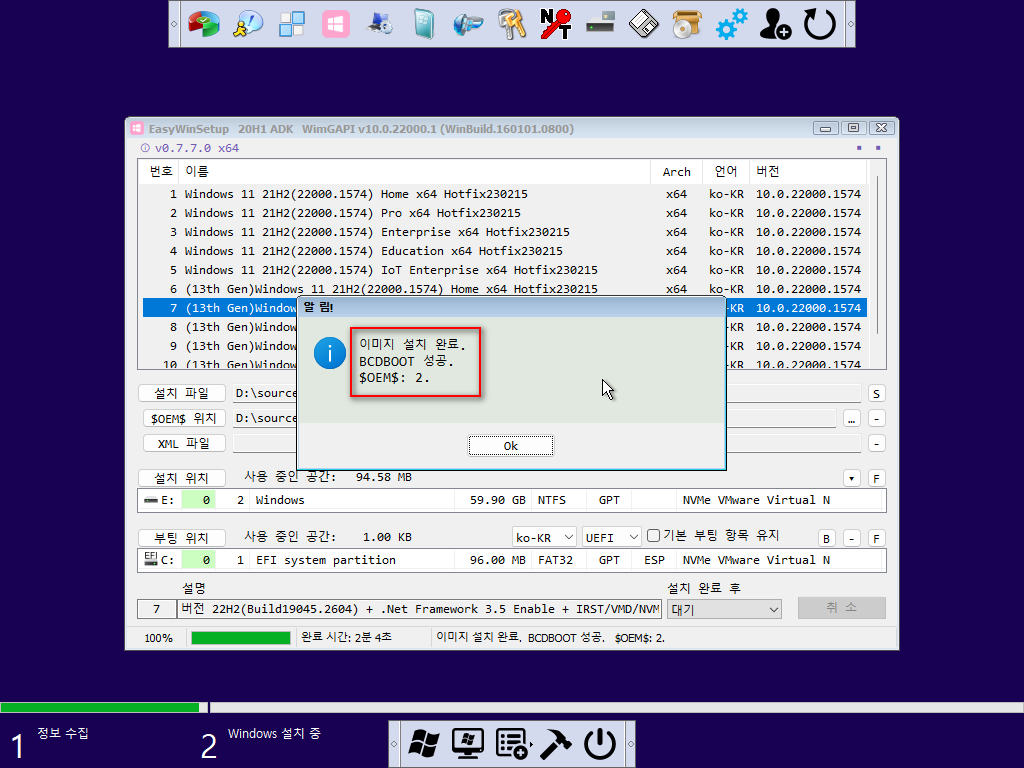
Task: Click the description text field starting 버전 22H2
Action: point(419,609)
